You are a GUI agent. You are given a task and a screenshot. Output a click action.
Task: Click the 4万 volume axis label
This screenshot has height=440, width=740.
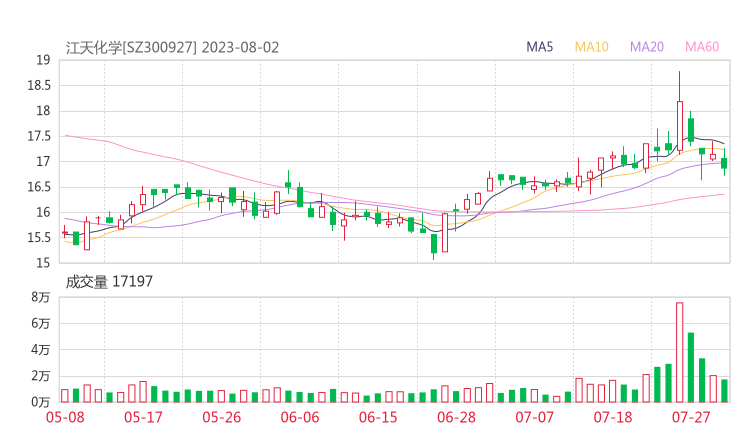(41, 350)
